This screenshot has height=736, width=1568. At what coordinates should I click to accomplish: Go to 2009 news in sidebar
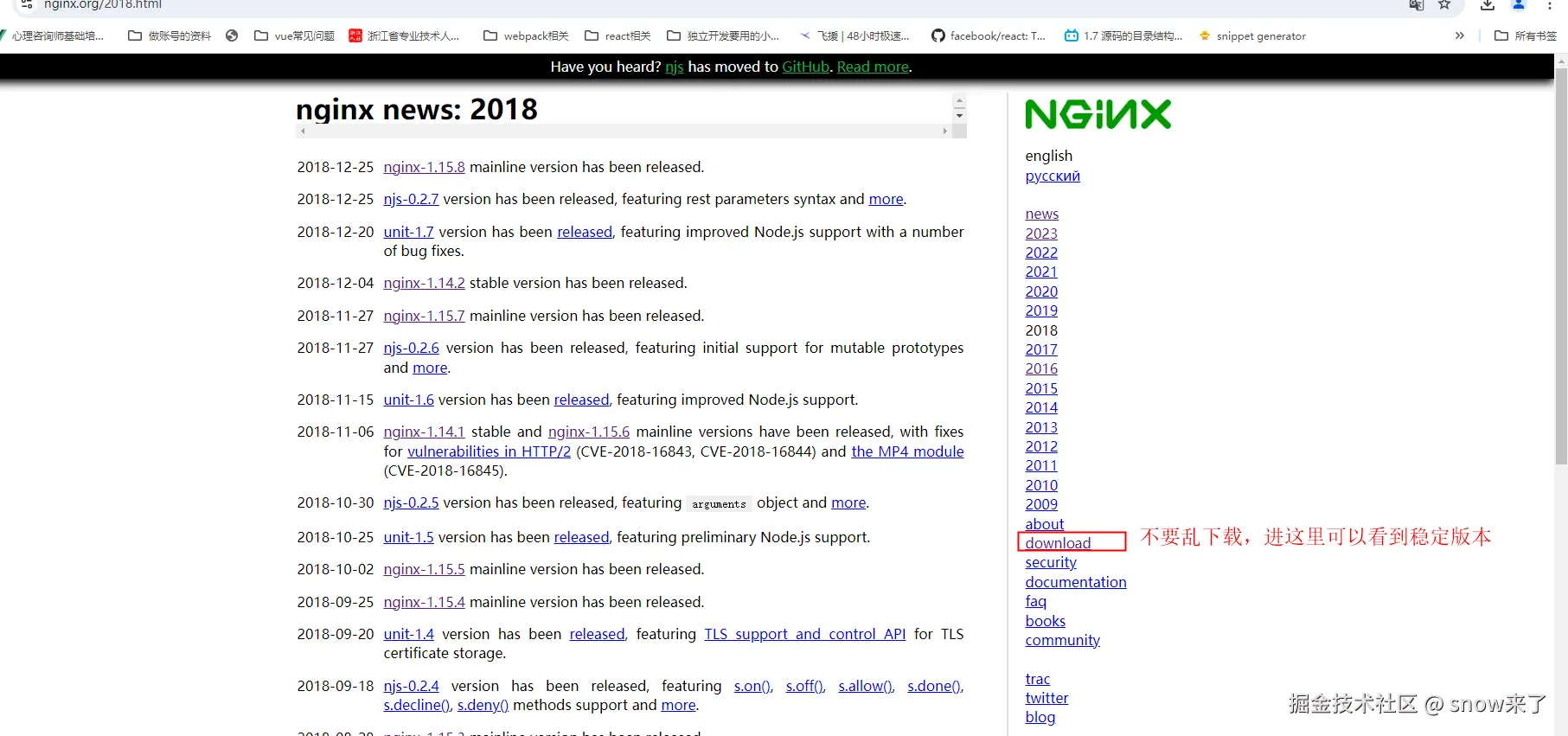coord(1041,504)
